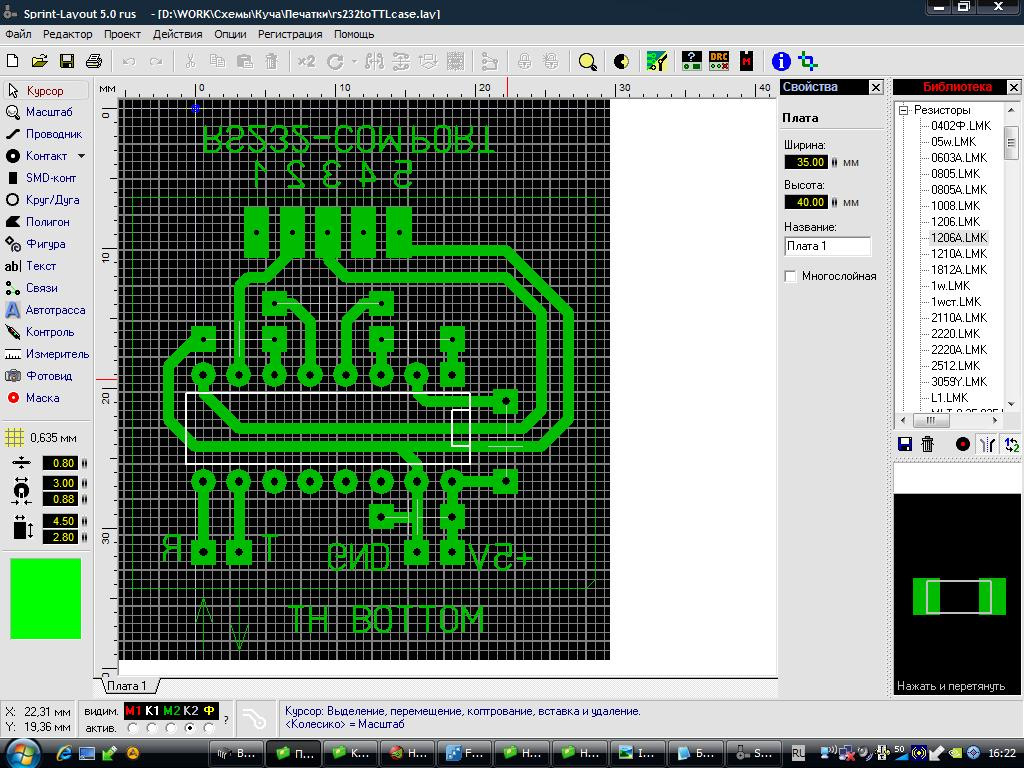Viewport: 1024px width, 768px height.
Task: Activate the Ф layer radio button
Action: point(209,728)
